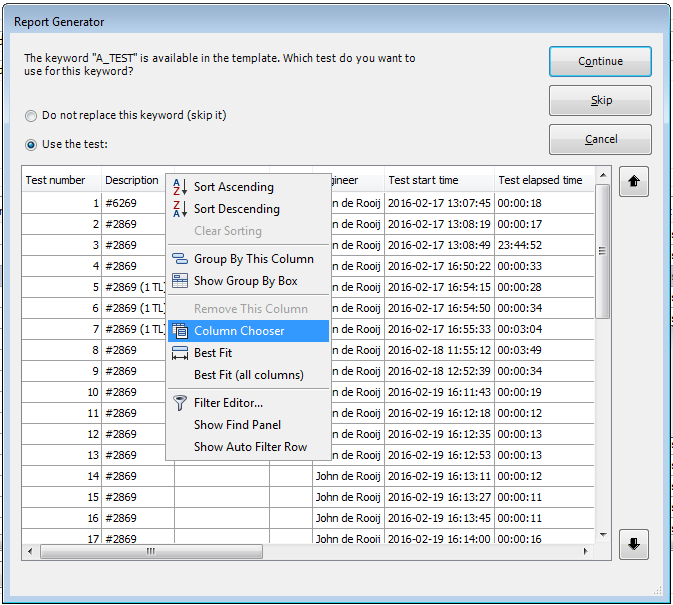
Task: Select description cell '#6269' in row 1
Action: point(133,203)
